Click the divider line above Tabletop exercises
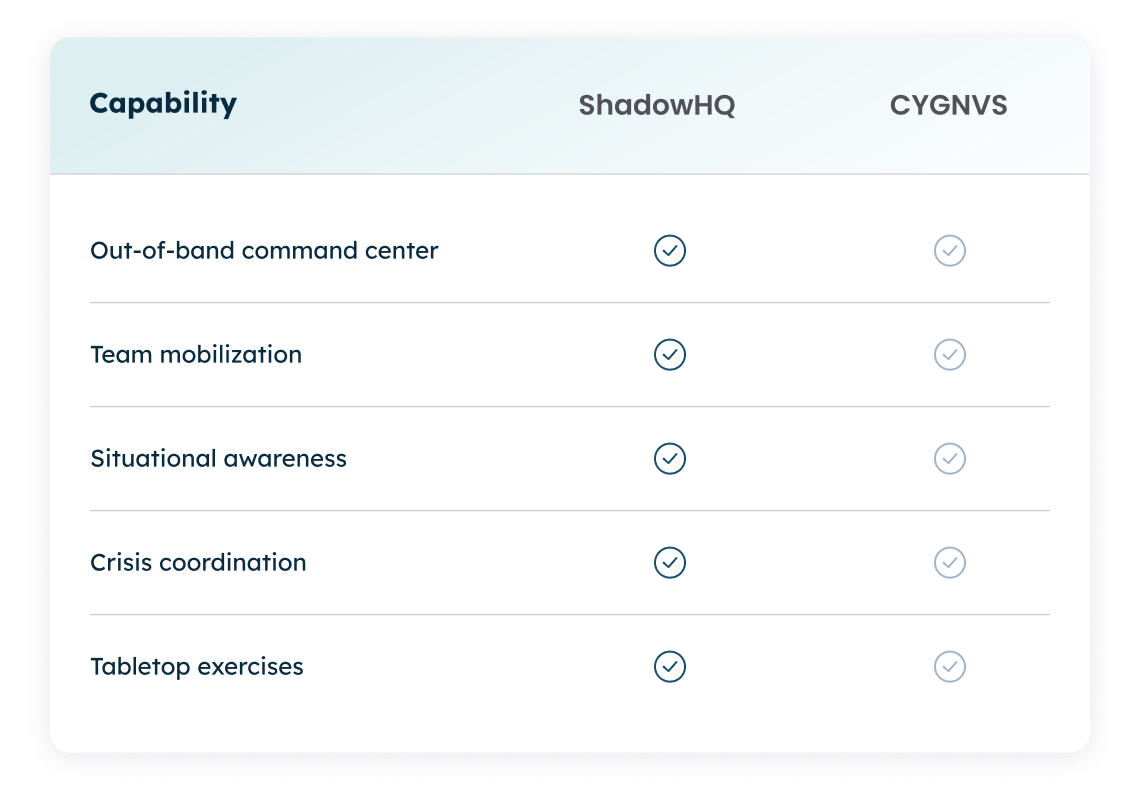The width and height of the screenshot is (1140, 790). [570, 615]
